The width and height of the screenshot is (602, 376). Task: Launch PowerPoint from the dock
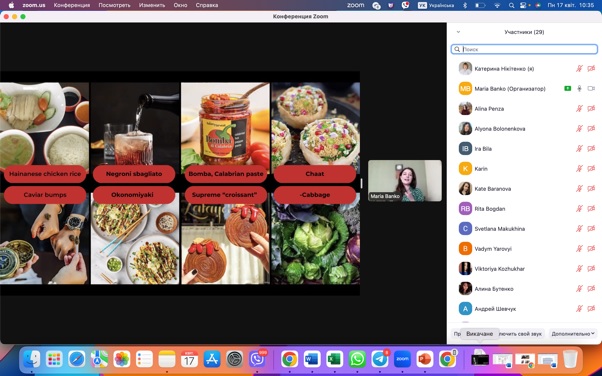coord(425,359)
